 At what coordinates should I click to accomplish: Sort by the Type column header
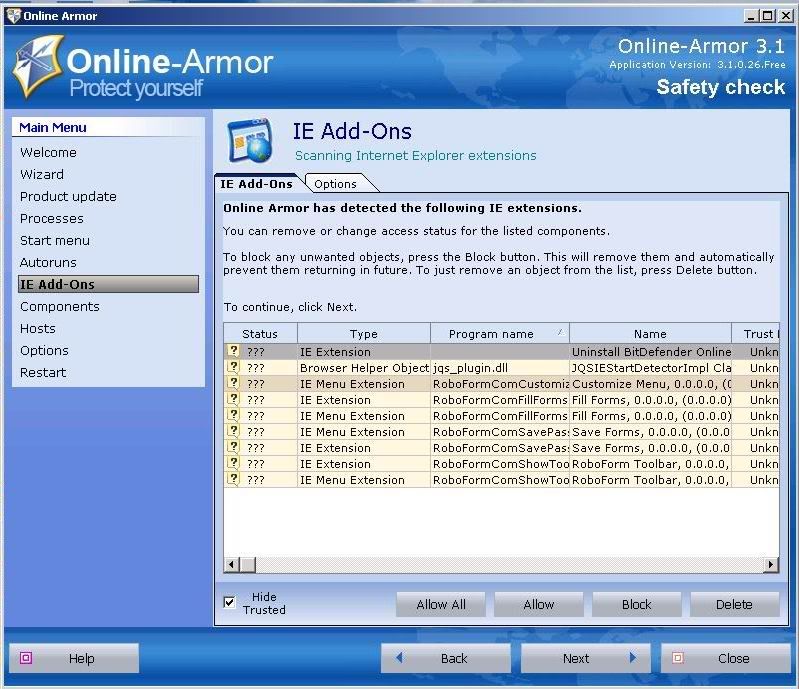[x=364, y=334]
